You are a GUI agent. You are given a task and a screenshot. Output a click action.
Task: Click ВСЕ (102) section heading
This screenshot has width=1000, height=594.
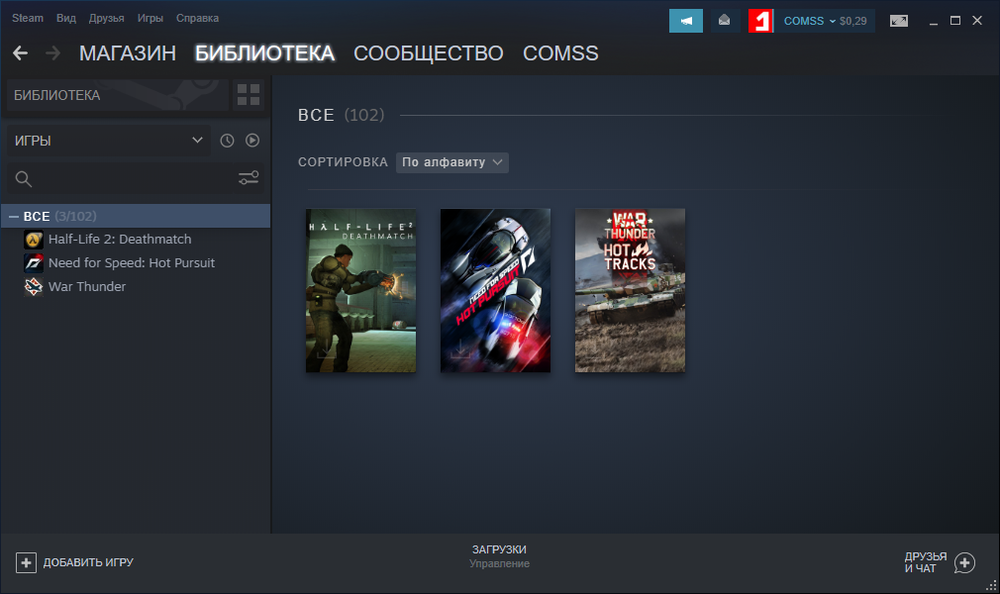341,115
